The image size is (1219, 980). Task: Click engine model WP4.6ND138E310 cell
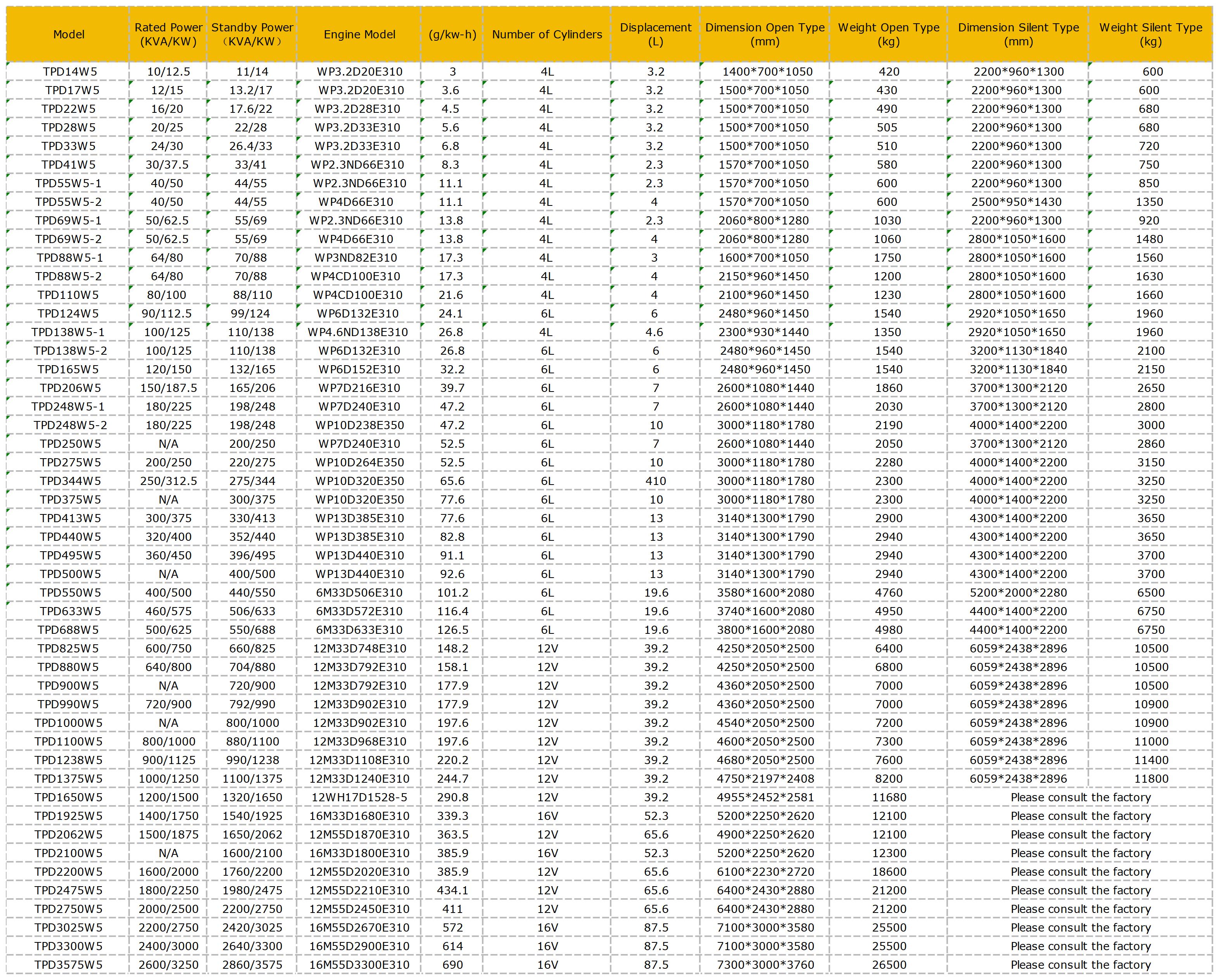[x=357, y=332]
